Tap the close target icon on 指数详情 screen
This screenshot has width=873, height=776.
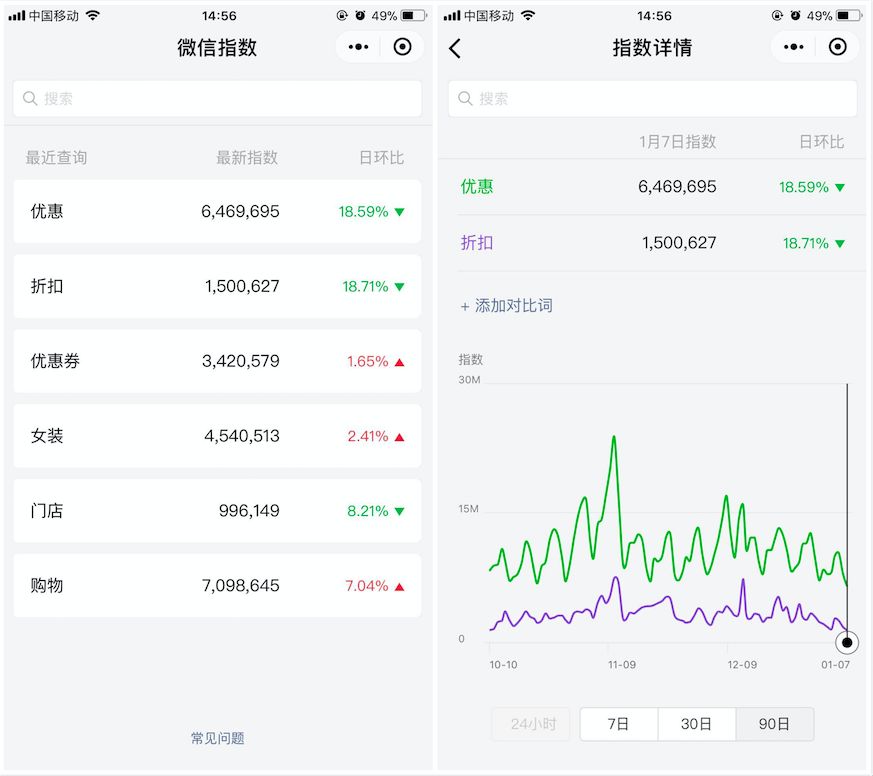click(837, 47)
